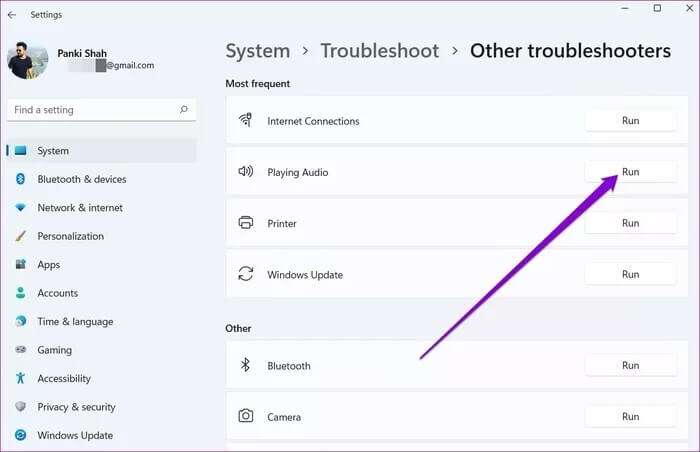Open the Network & internet wifi icon

21,208
